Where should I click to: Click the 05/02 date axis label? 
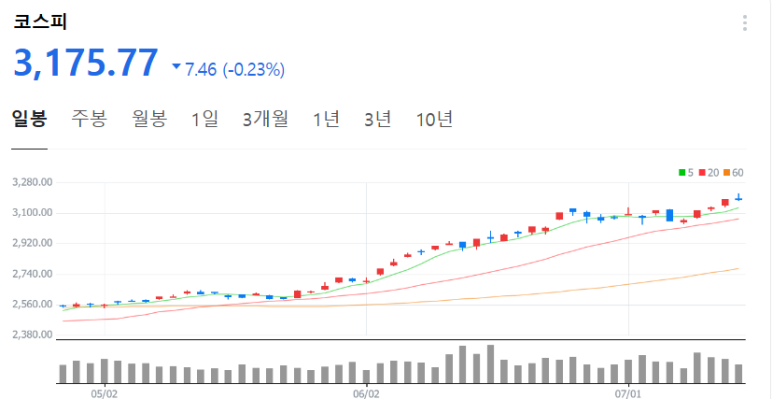point(105,394)
